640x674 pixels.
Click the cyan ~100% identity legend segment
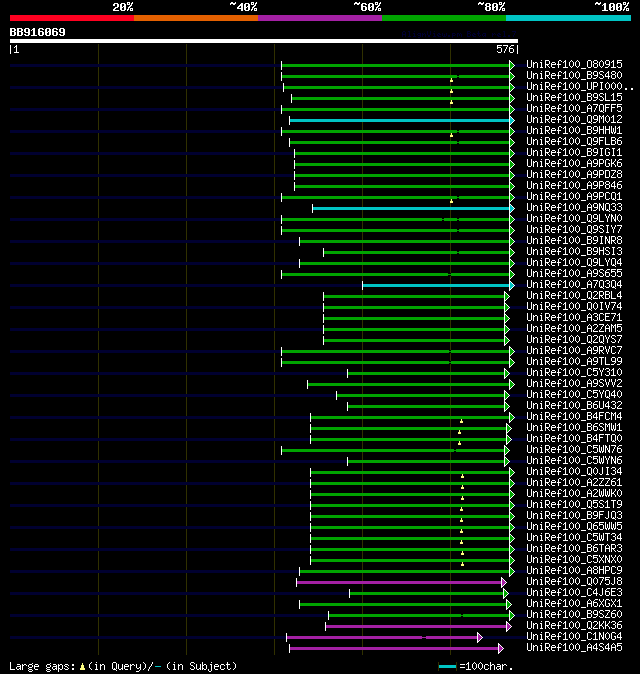click(568, 18)
